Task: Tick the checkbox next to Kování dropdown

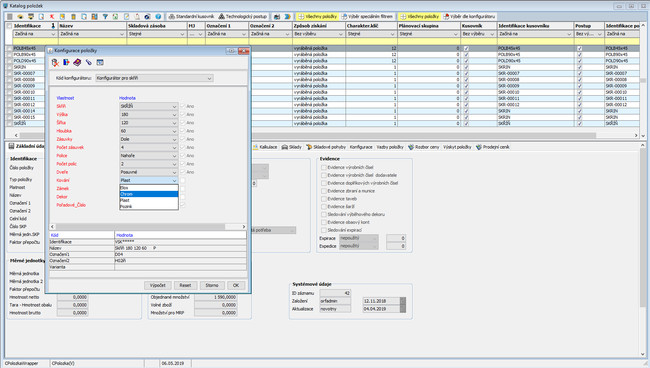Action: pyautogui.click(x=183, y=180)
